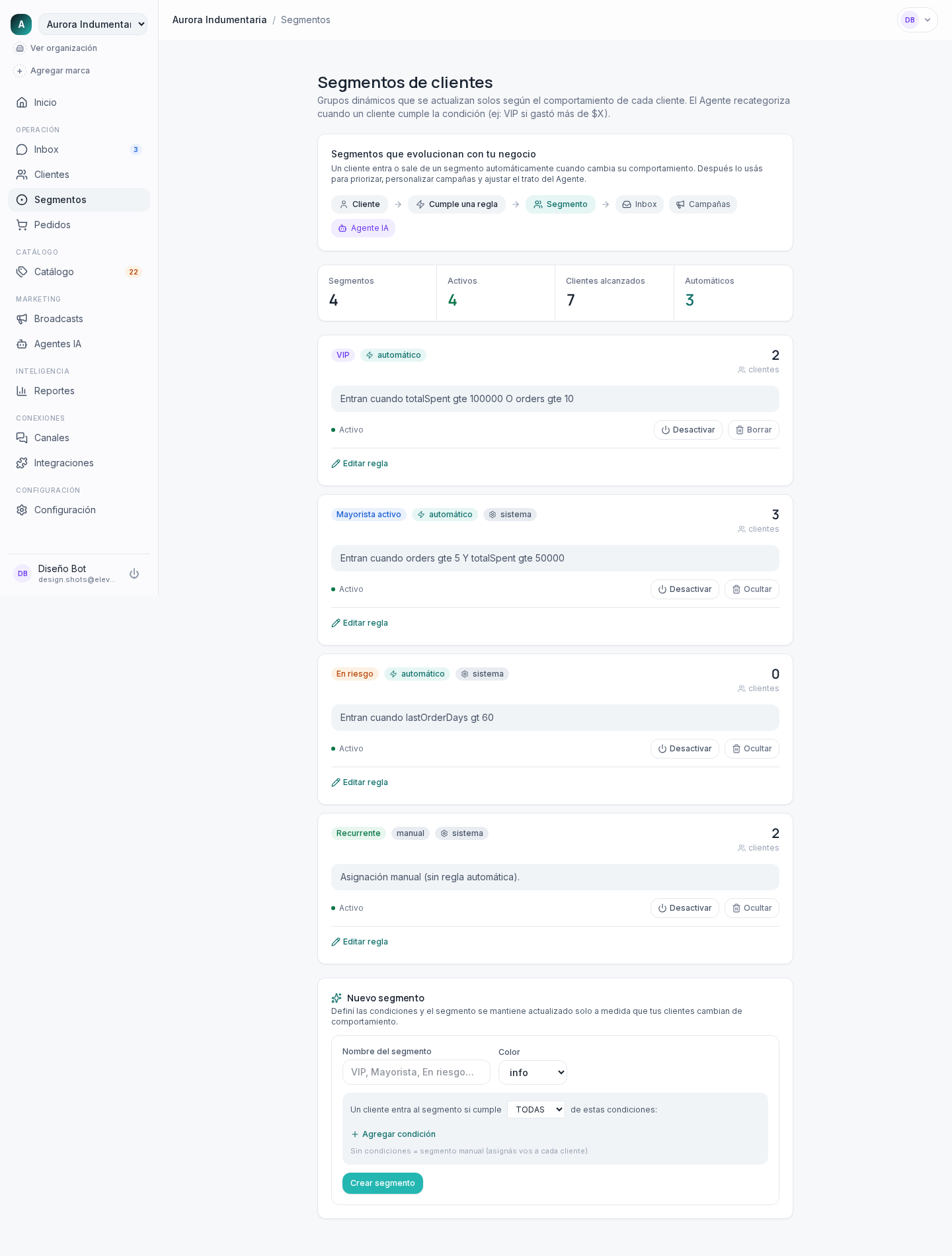Click the Agente IA chip
Screen dimensions: 952x1256
point(363,228)
